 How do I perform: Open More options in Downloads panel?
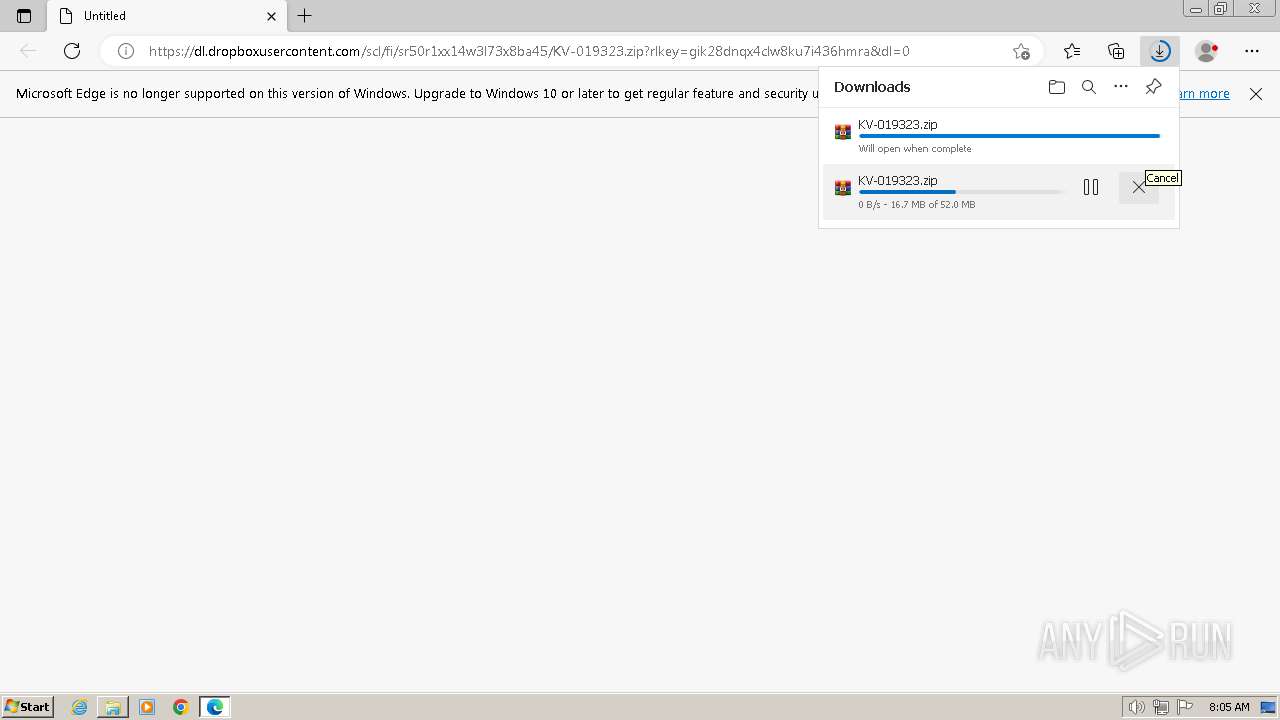(1121, 87)
